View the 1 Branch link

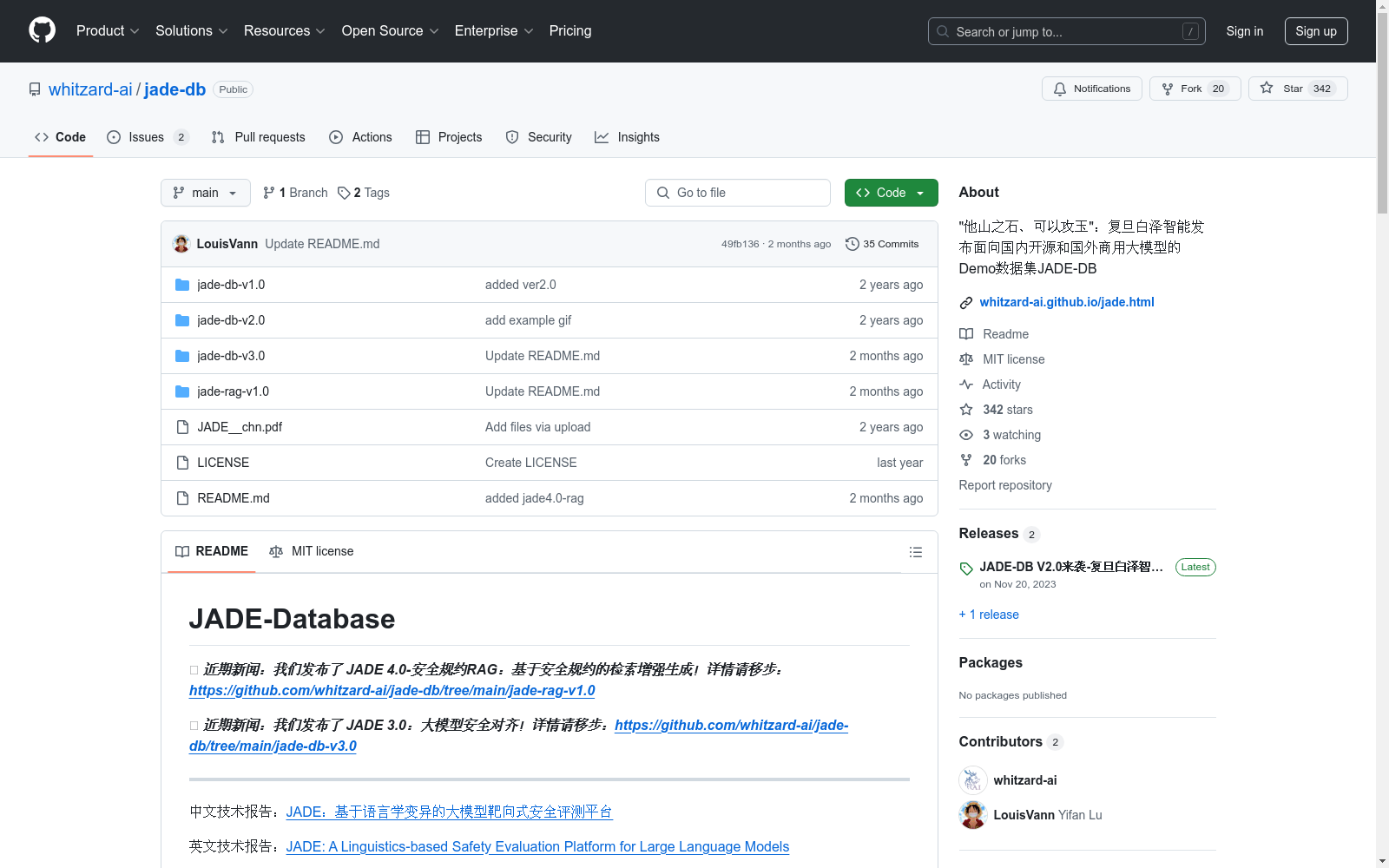pyautogui.click(x=295, y=193)
